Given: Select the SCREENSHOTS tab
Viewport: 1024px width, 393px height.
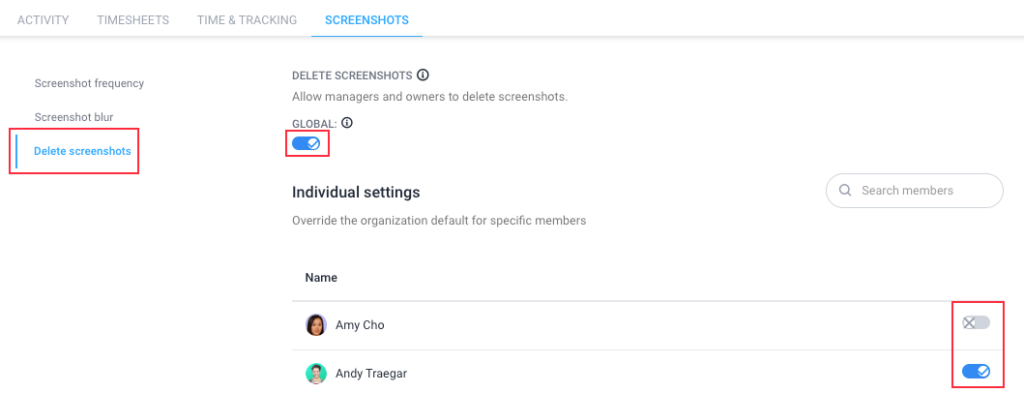Looking at the screenshot, I should pyautogui.click(x=367, y=20).
